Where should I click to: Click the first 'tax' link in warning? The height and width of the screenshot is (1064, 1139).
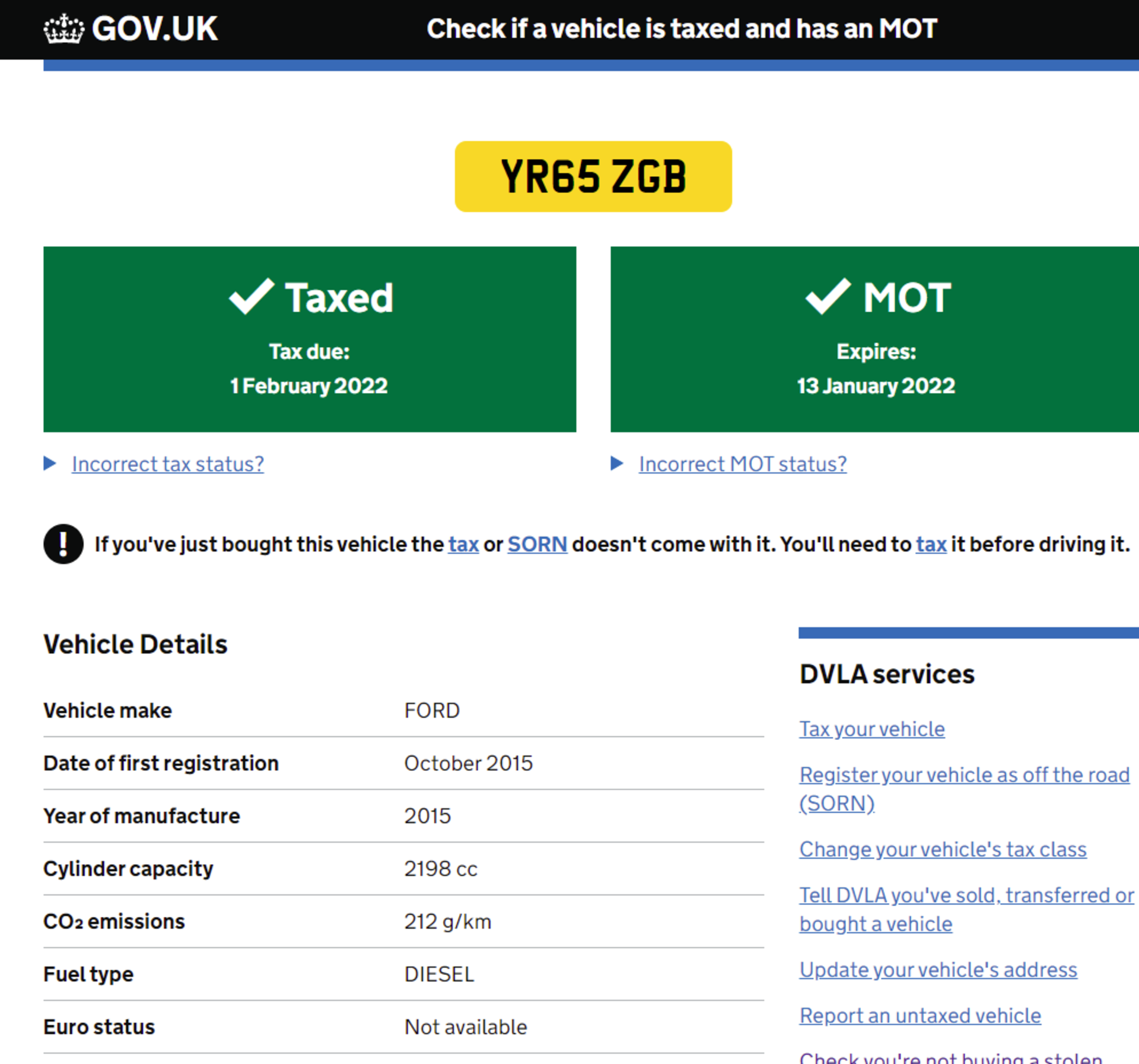click(463, 544)
